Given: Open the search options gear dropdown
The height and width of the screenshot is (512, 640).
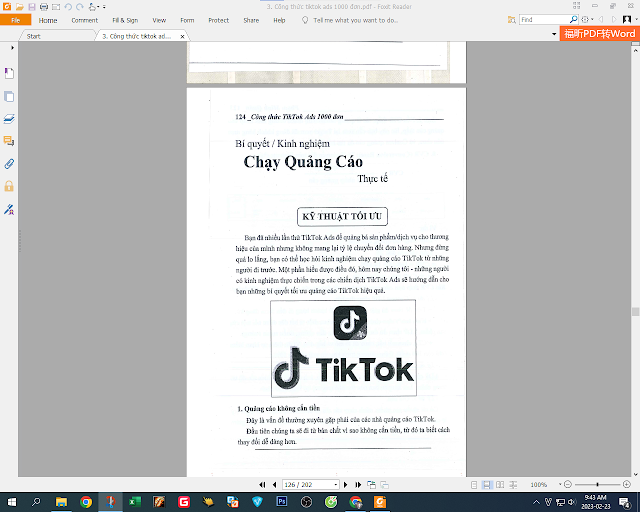Looking at the screenshot, I should pos(587,20).
